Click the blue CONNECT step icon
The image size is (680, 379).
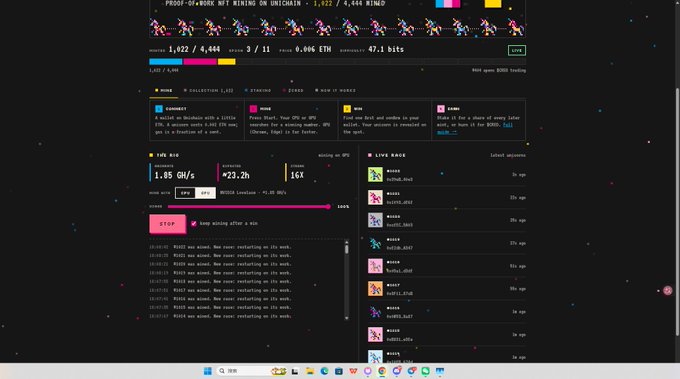pos(159,109)
